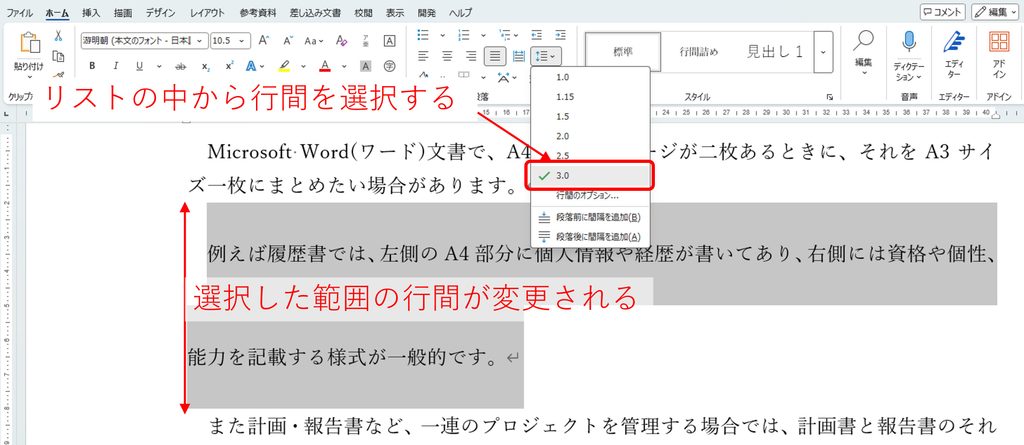Click the enclosed character border A icon

pos(389,41)
